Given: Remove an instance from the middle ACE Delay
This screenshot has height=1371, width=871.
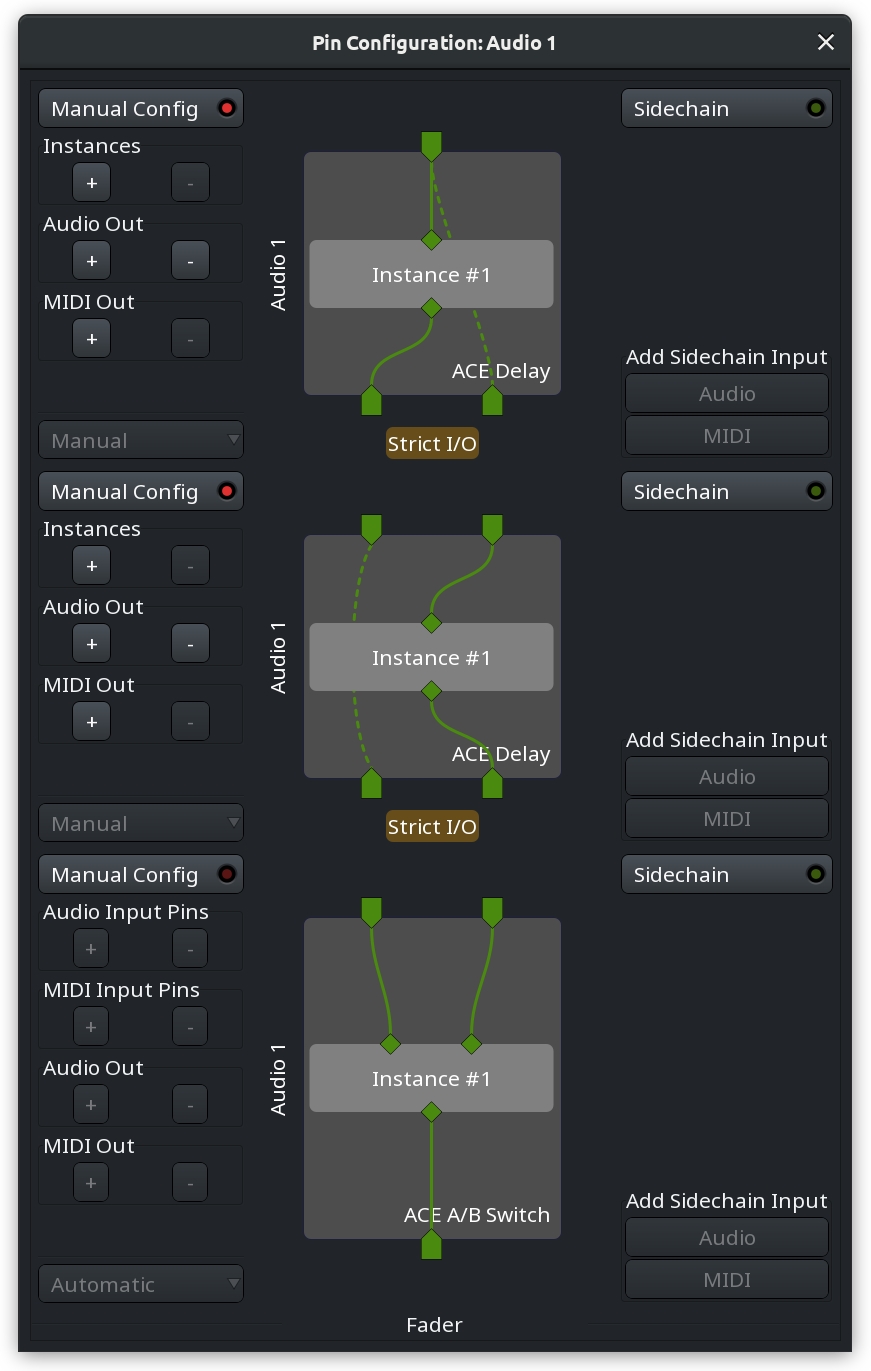Looking at the screenshot, I should [190, 566].
